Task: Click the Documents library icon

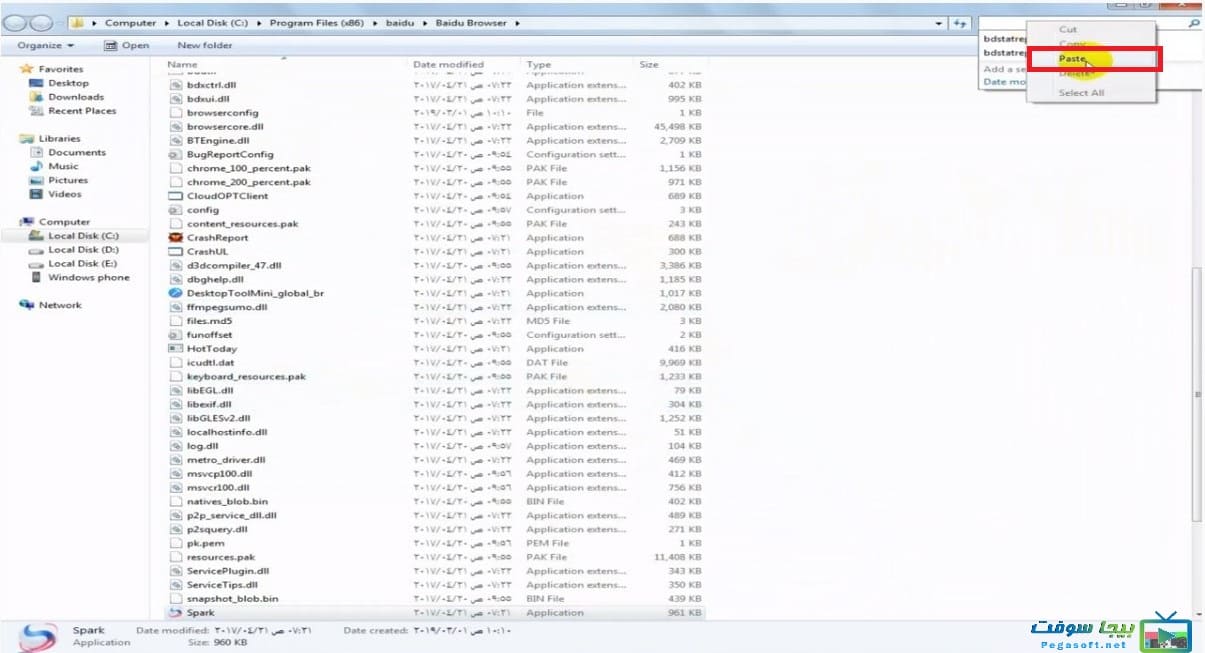Action: (37, 152)
